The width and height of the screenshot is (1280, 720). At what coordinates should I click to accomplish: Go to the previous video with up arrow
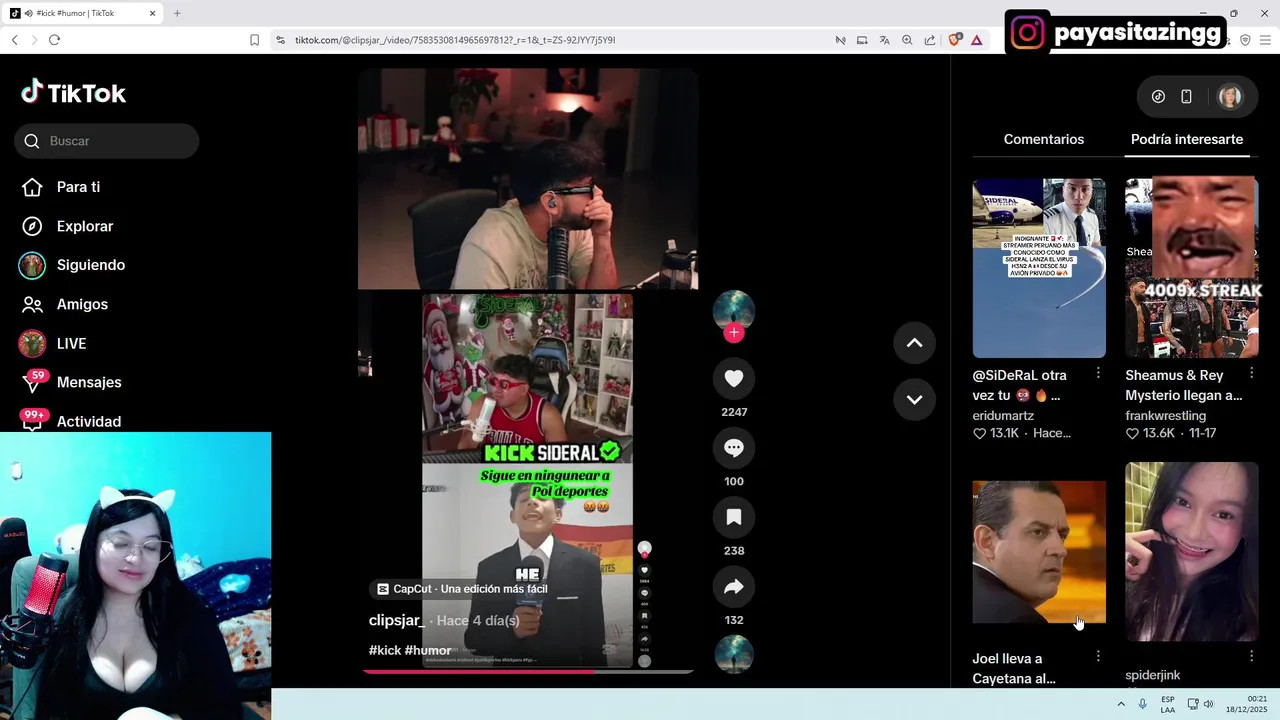tap(914, 343)
